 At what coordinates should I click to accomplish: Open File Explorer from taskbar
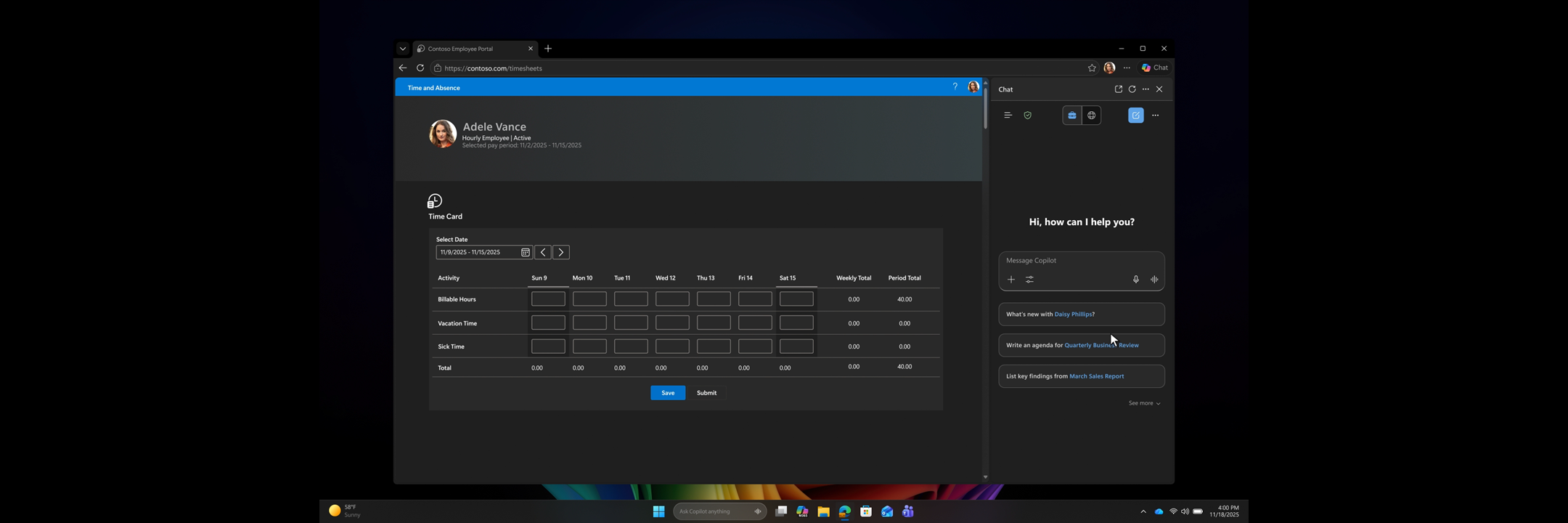[823, 511]
